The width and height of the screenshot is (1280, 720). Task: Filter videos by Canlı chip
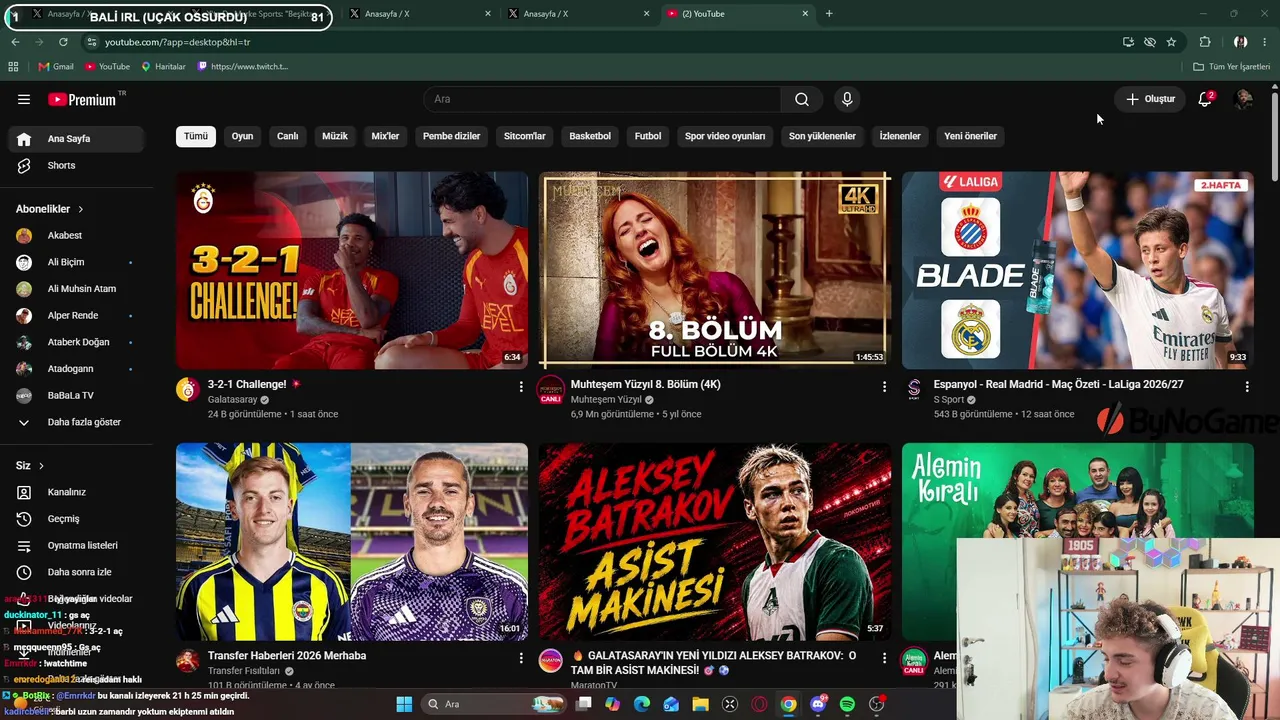coord(288,136)
